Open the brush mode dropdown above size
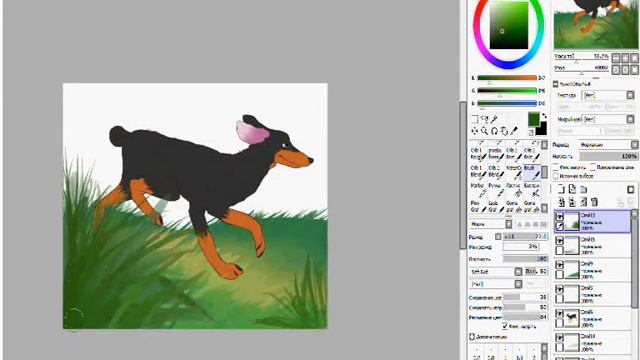The height and width of the screenshot is (360, 640). pyautogui.click(x=491, y=224)
